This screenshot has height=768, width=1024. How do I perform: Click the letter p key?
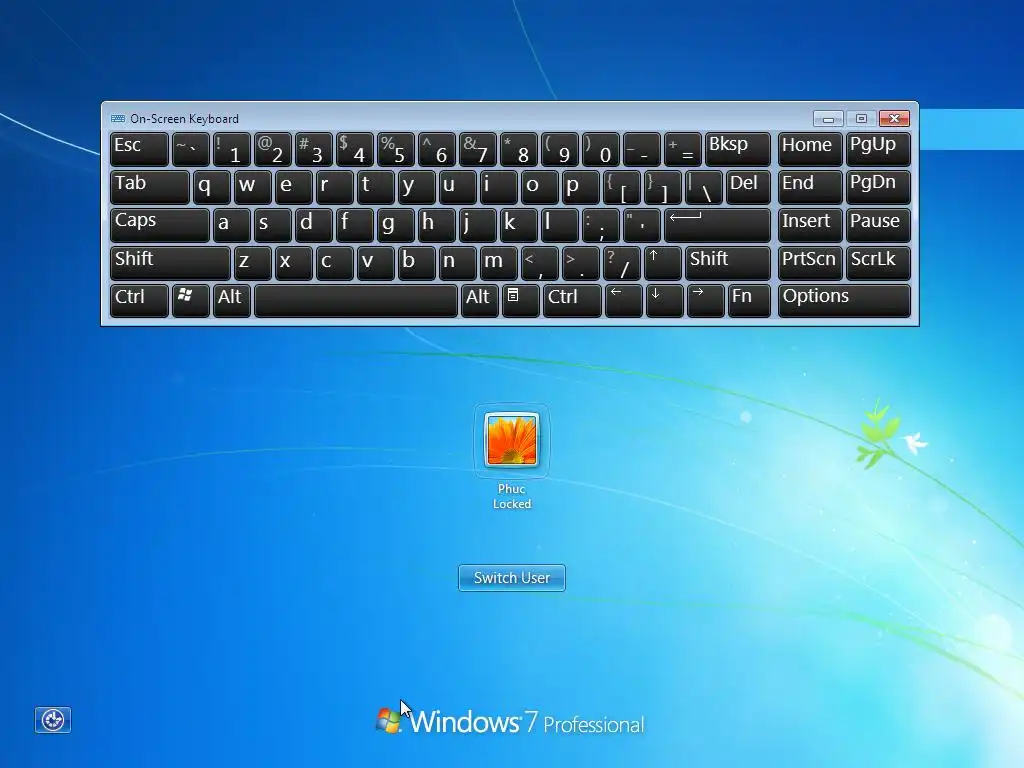coord(581,187)
